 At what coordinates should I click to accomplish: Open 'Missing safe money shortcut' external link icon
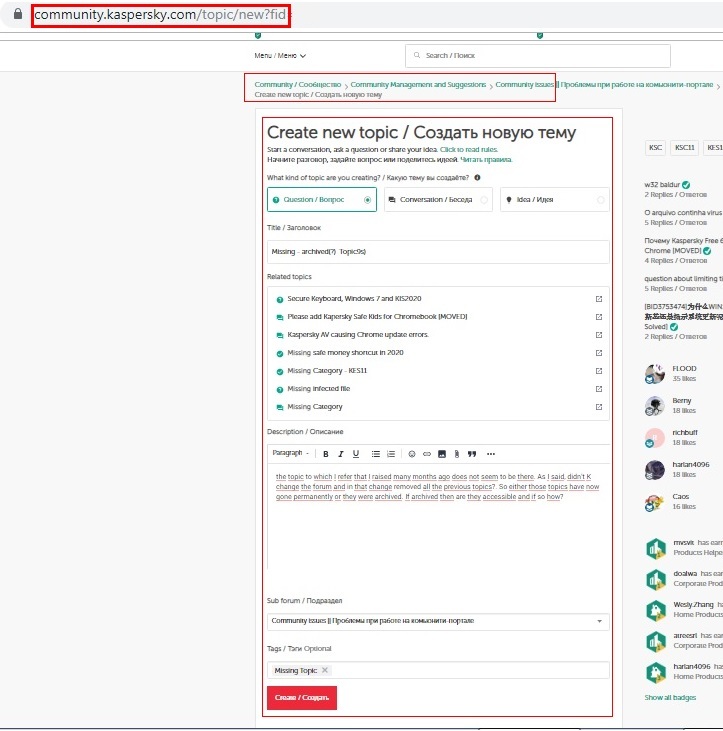pos(599,353)
